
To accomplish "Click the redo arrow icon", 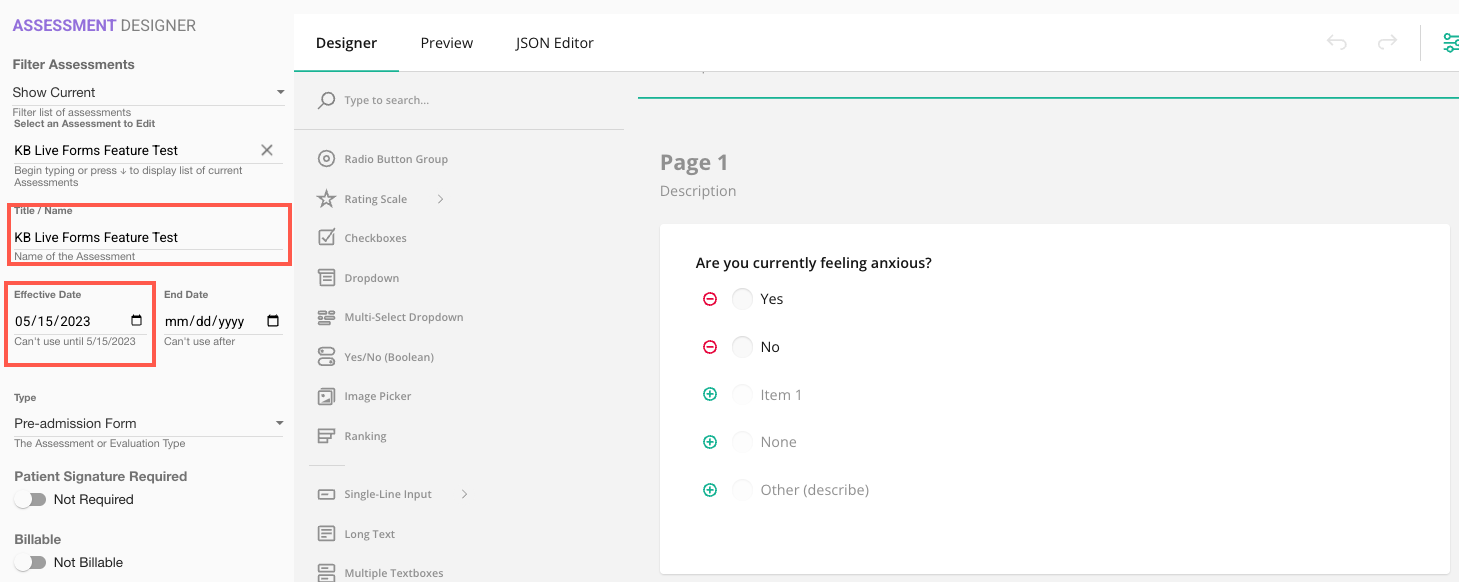I will [x=1387, y=42].
